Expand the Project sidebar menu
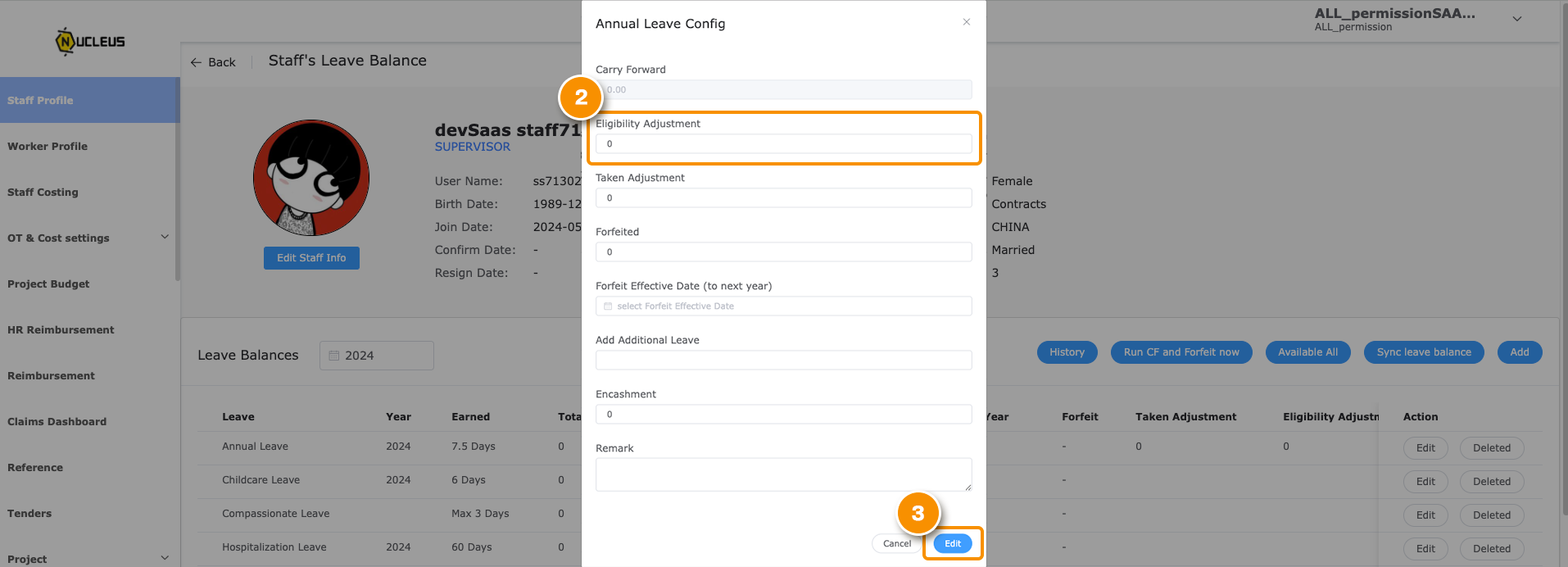This screenshot has height=567, width=1568. pyautogui.click(x=165, y=558)
